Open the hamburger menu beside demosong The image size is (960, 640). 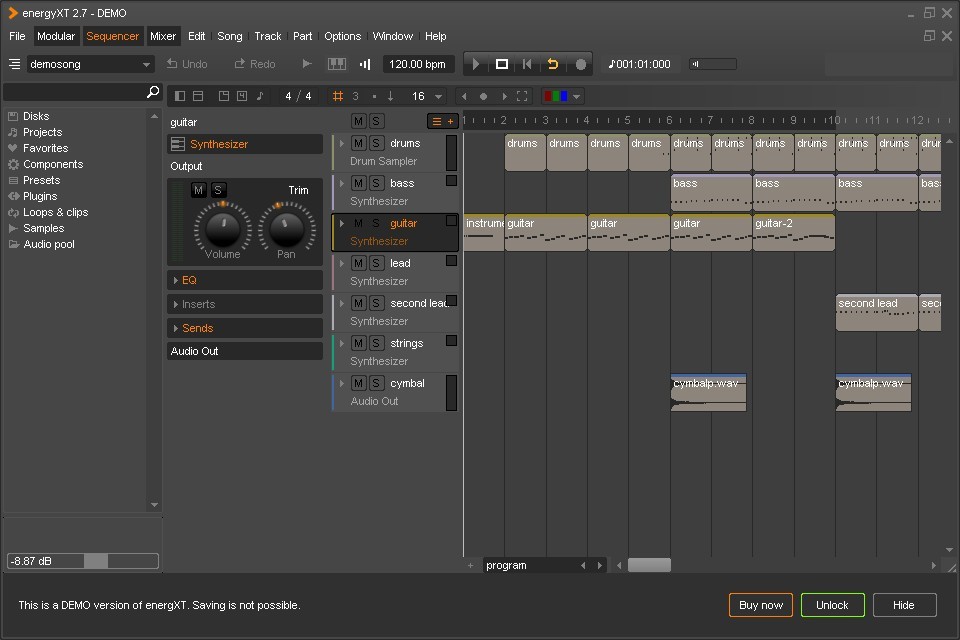(x=15, y=64)
